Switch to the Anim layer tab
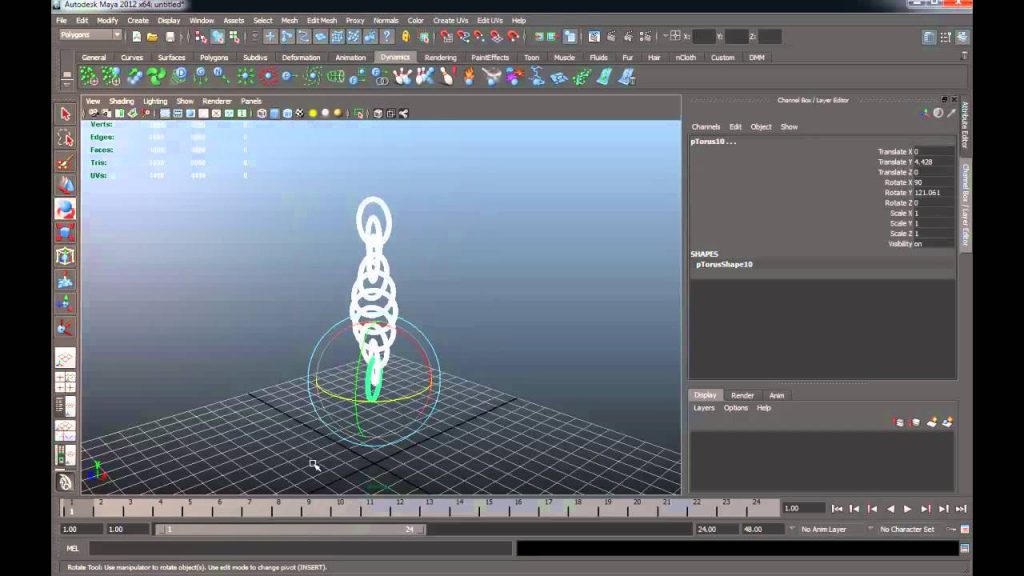The image size is (1024, 576). click(x=776, y=396)
